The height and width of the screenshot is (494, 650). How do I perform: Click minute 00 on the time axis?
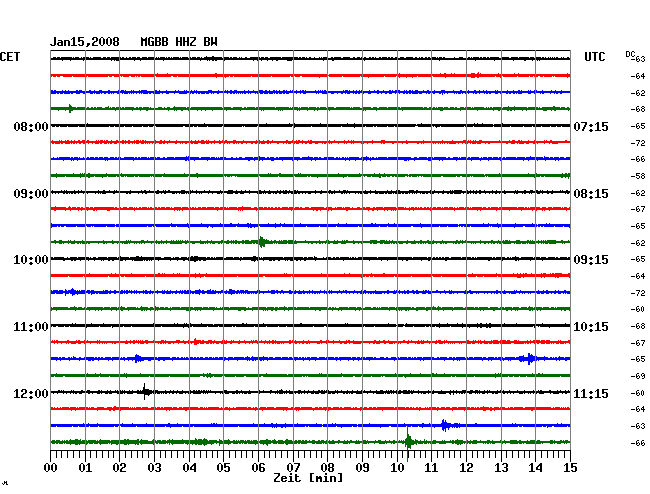(x=50, y=467)
